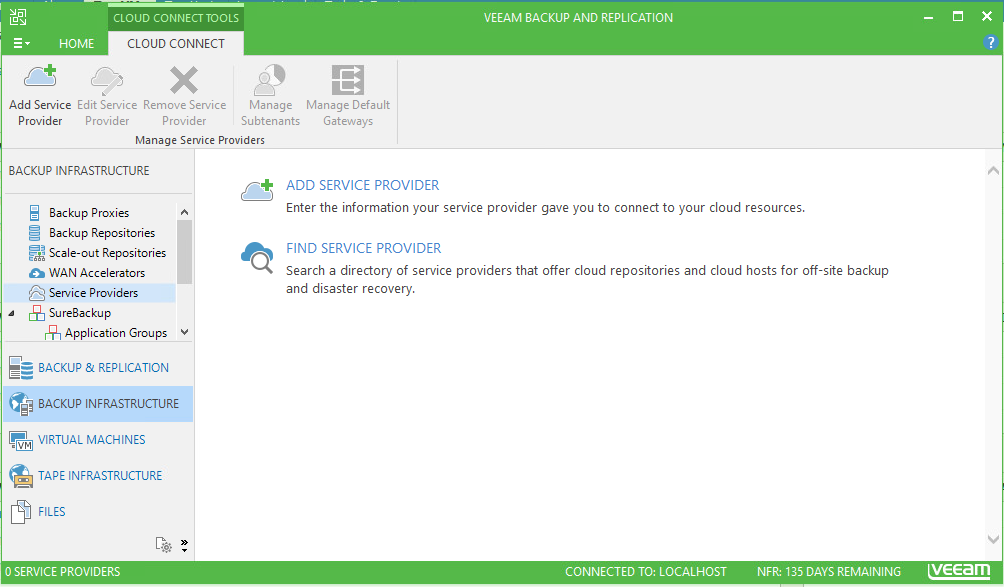Click the FIND SERVICE PROVIDER link
Screen dimensions: 1004x587
pos(363,248)
